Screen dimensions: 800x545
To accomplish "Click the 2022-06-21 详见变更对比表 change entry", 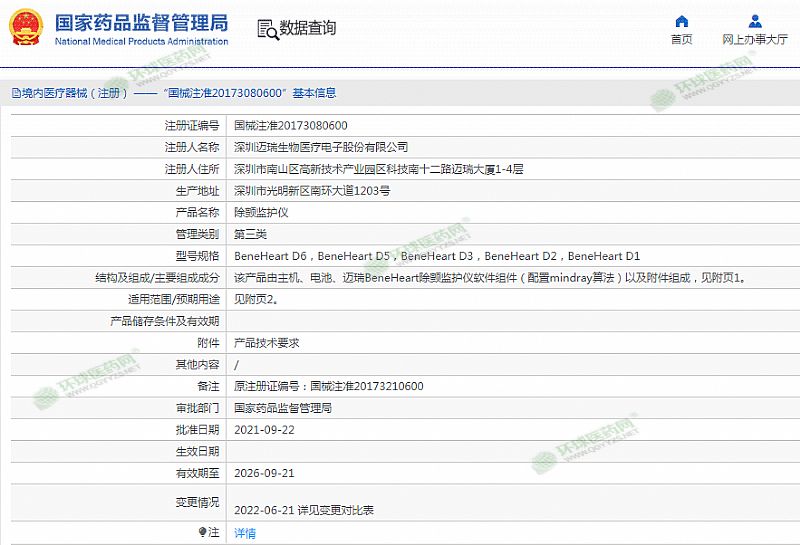I will 304,509.
